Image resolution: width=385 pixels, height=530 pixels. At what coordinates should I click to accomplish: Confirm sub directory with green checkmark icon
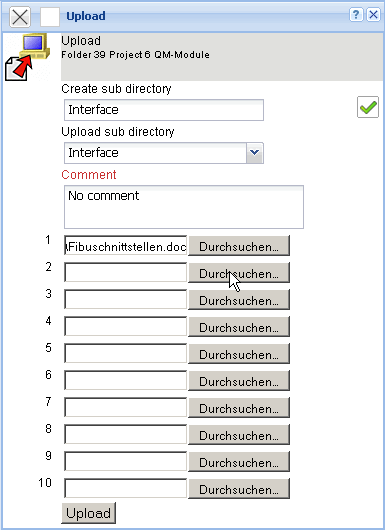click(368, 107)
